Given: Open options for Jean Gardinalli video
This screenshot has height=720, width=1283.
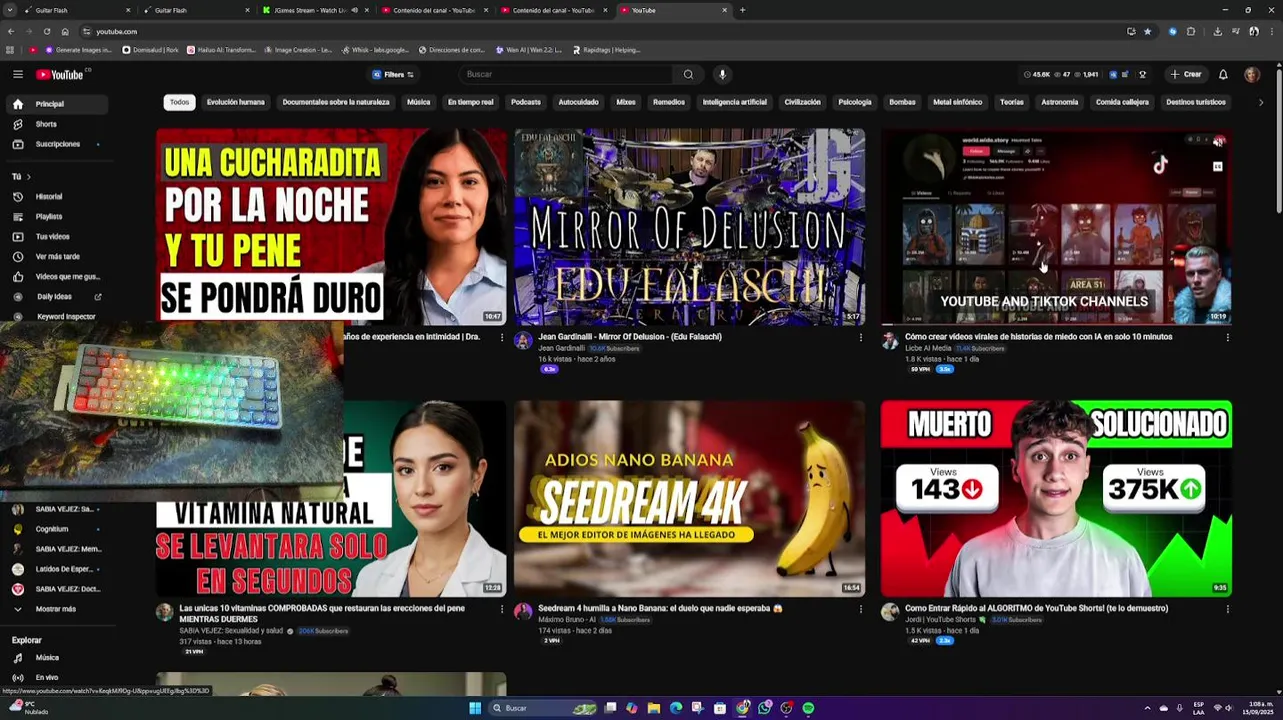Looking at the screenshot, I should 860,337.
